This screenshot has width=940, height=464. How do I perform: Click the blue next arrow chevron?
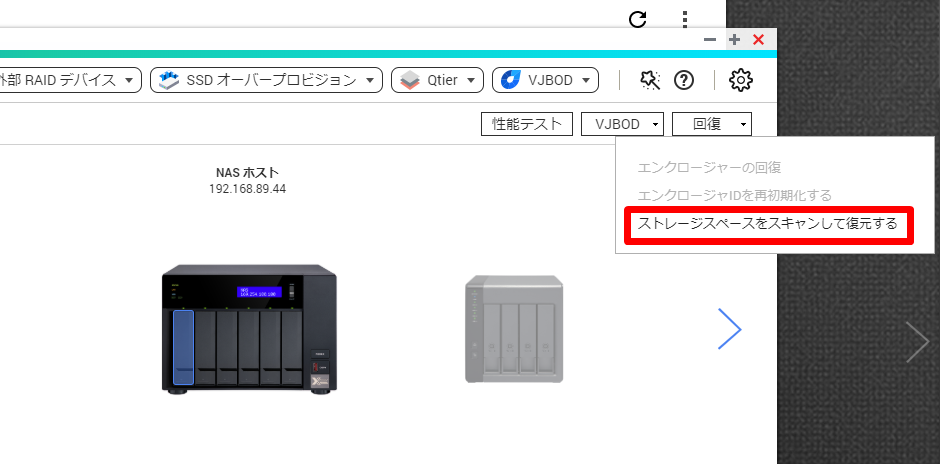click(x=730, y=329)
